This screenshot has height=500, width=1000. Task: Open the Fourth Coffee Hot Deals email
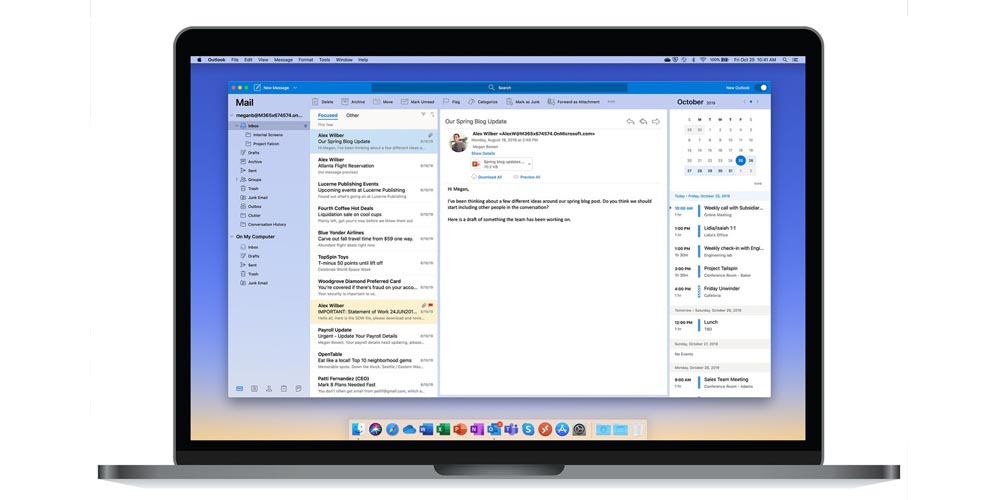(x=374, y=214)
